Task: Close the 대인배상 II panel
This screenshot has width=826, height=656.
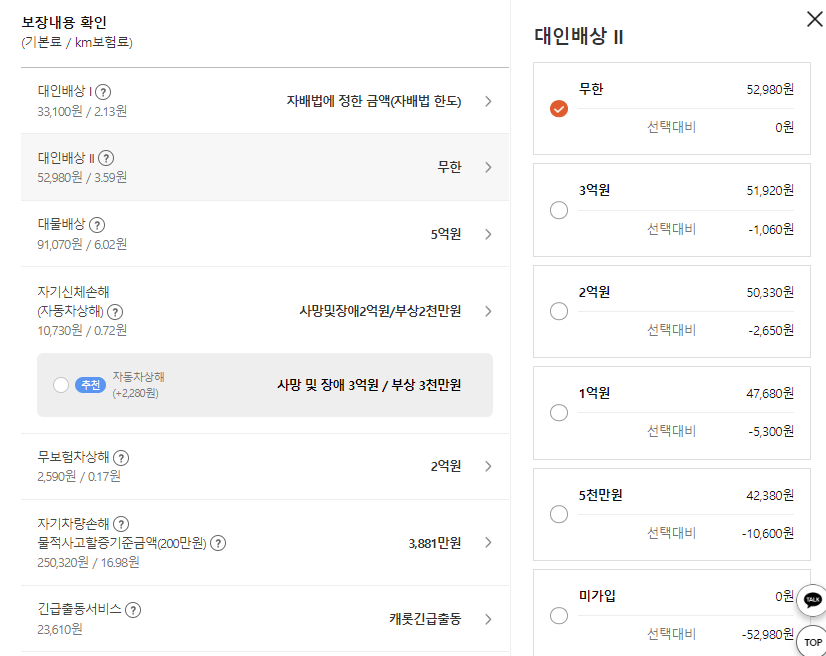Action: tap(814, 19)
